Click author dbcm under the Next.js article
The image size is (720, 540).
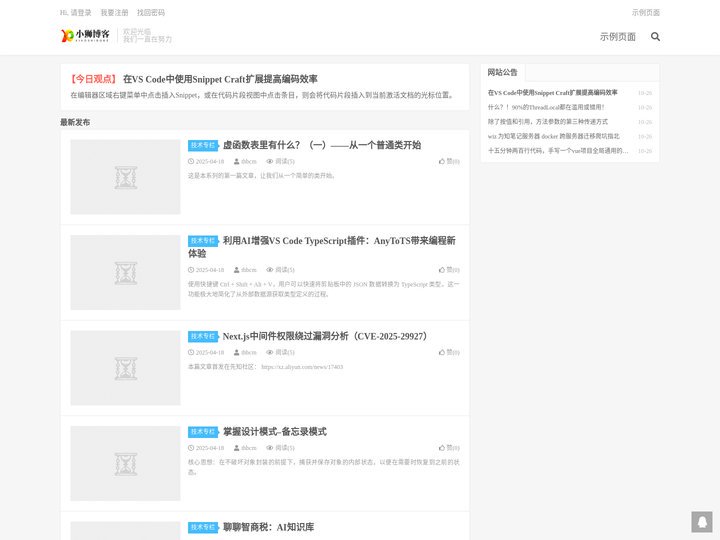click(249, 353)
